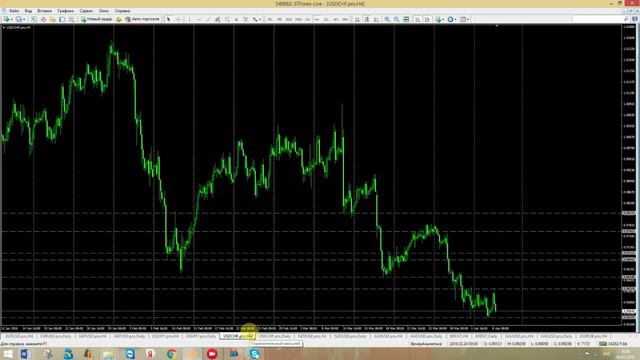
Task: Select the text drawing tool
Action: 236,19
